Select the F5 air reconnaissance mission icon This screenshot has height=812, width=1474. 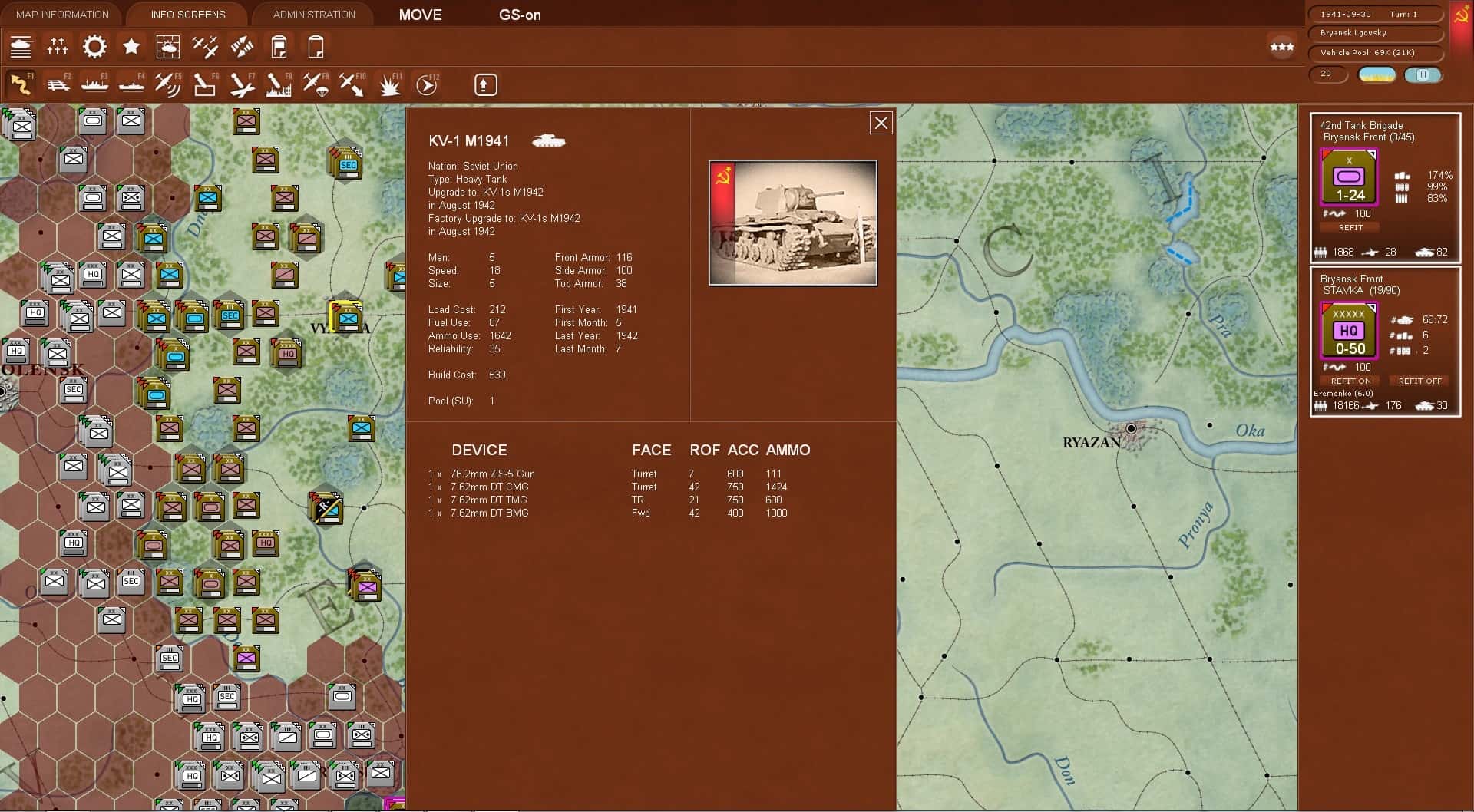[167, 84]
